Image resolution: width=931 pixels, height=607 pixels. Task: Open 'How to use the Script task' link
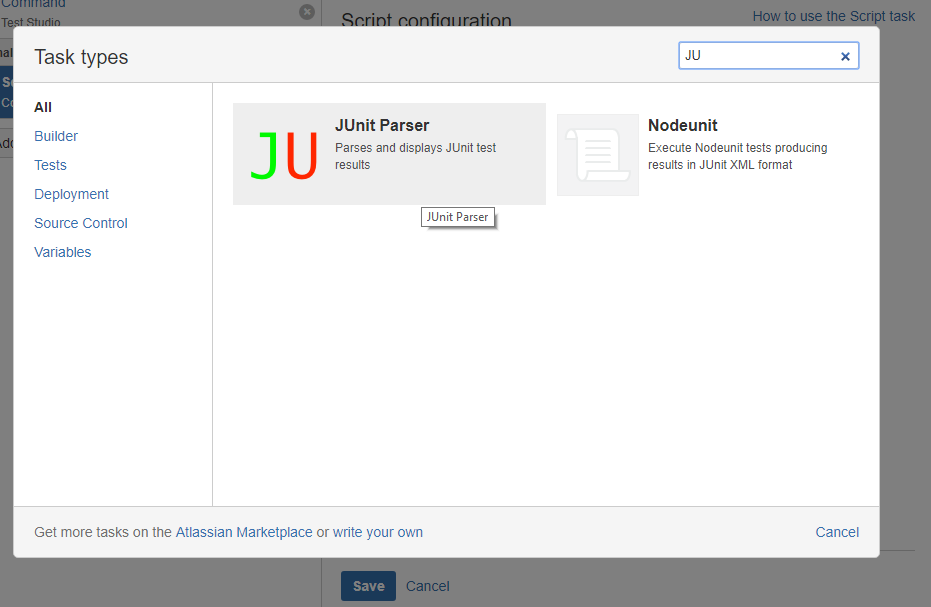click(834, 17)
